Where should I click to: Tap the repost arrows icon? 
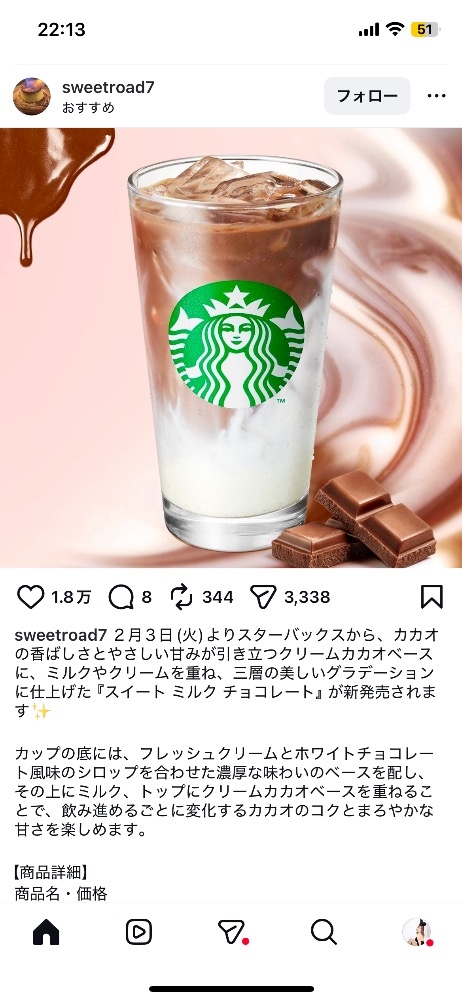tap(182, 597)
